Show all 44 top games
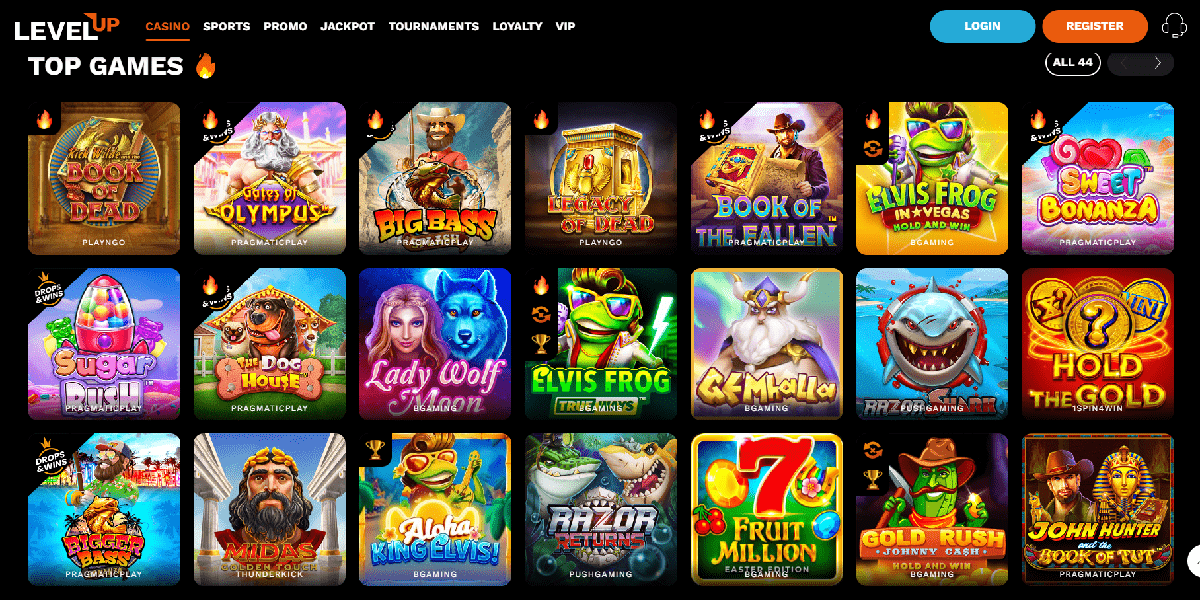The height and width of the screenshot is (600, 1200). point(1073,63)
